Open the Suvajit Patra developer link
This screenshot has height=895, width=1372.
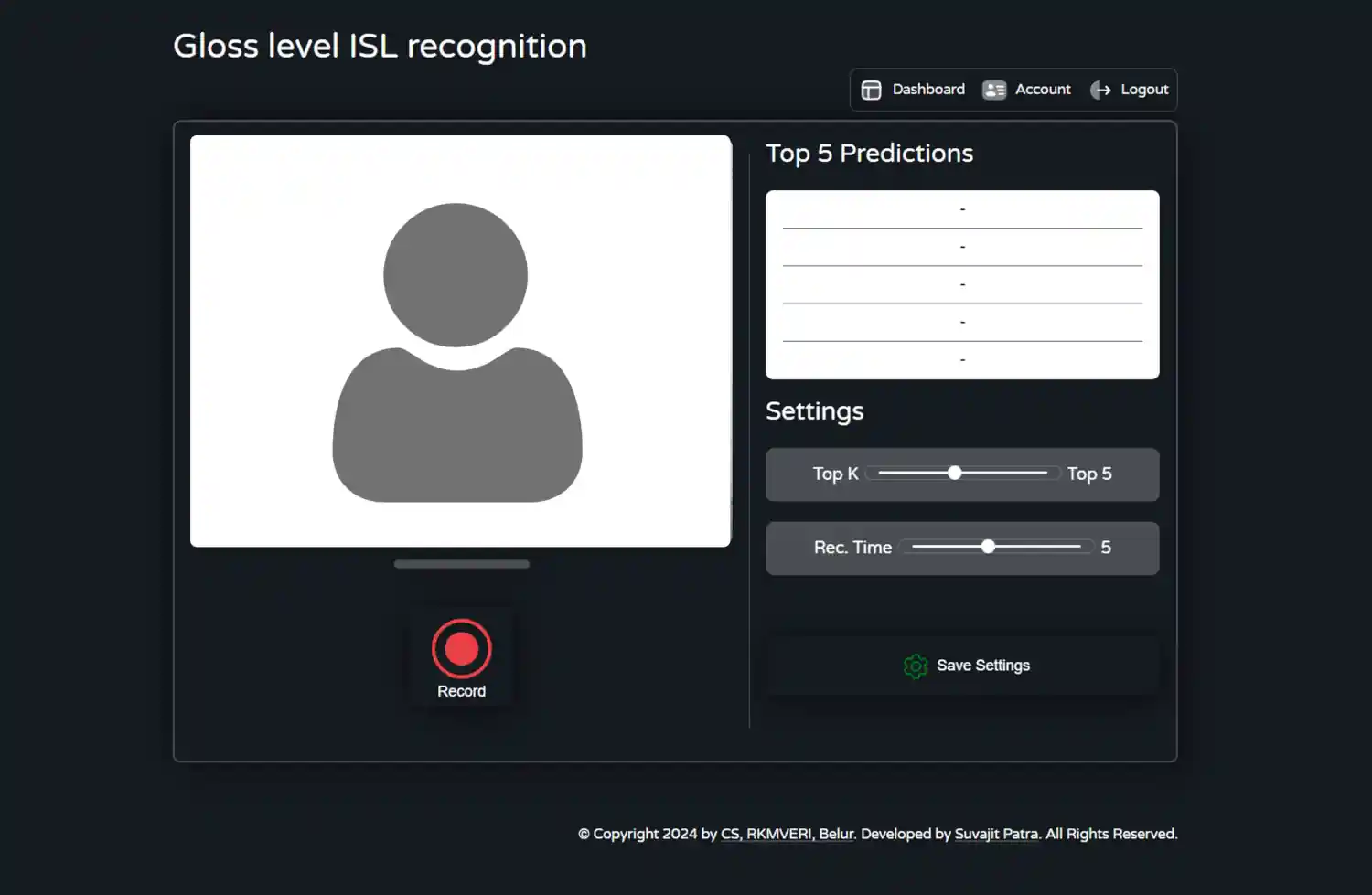pyautogui.click(x=996, y=834)
